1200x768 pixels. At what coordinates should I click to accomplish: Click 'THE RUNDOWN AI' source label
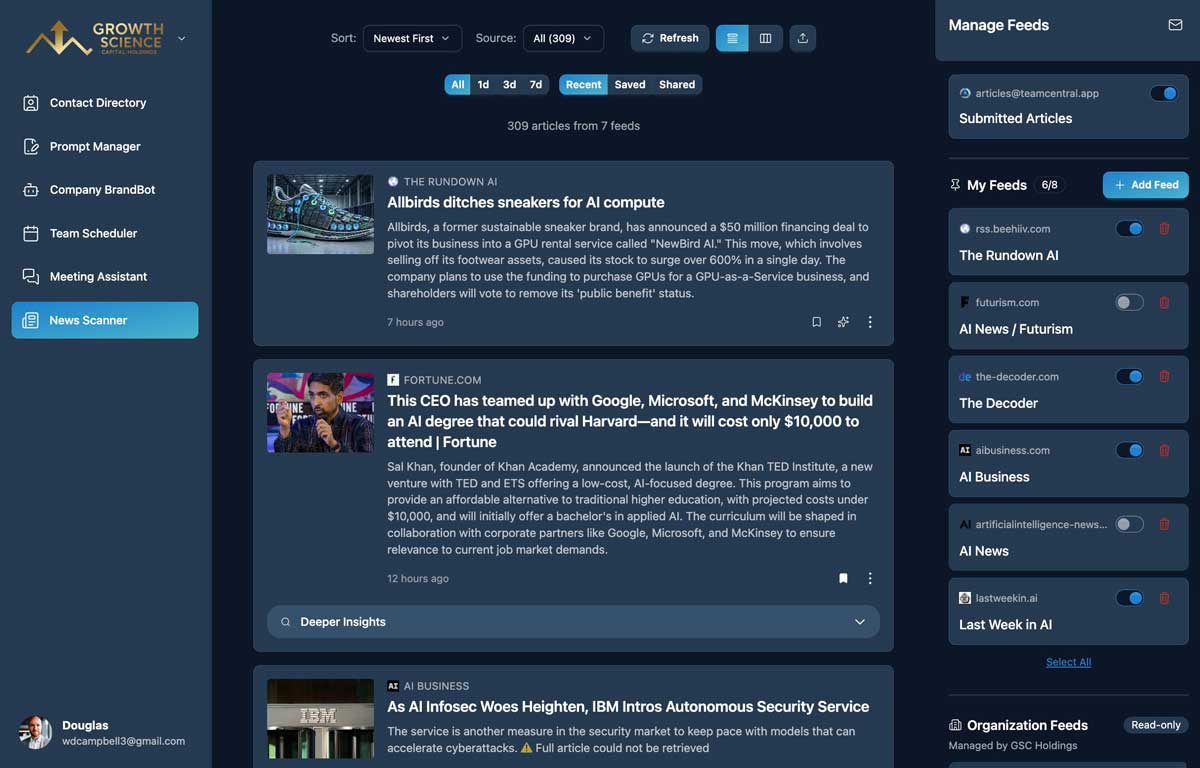click(450, 182)
